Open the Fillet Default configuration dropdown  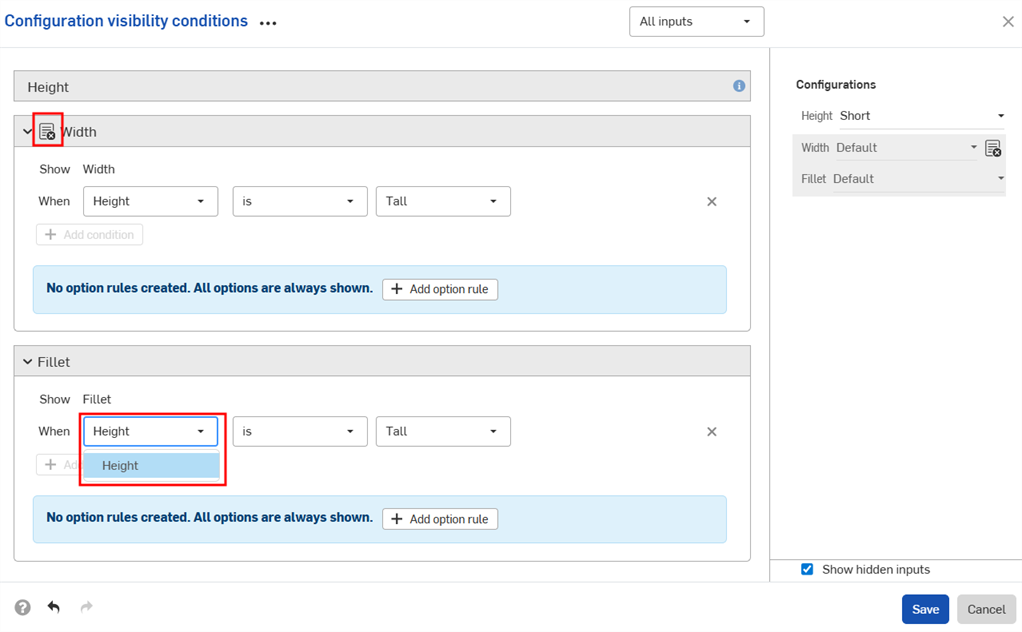click(x=918, y=179)
